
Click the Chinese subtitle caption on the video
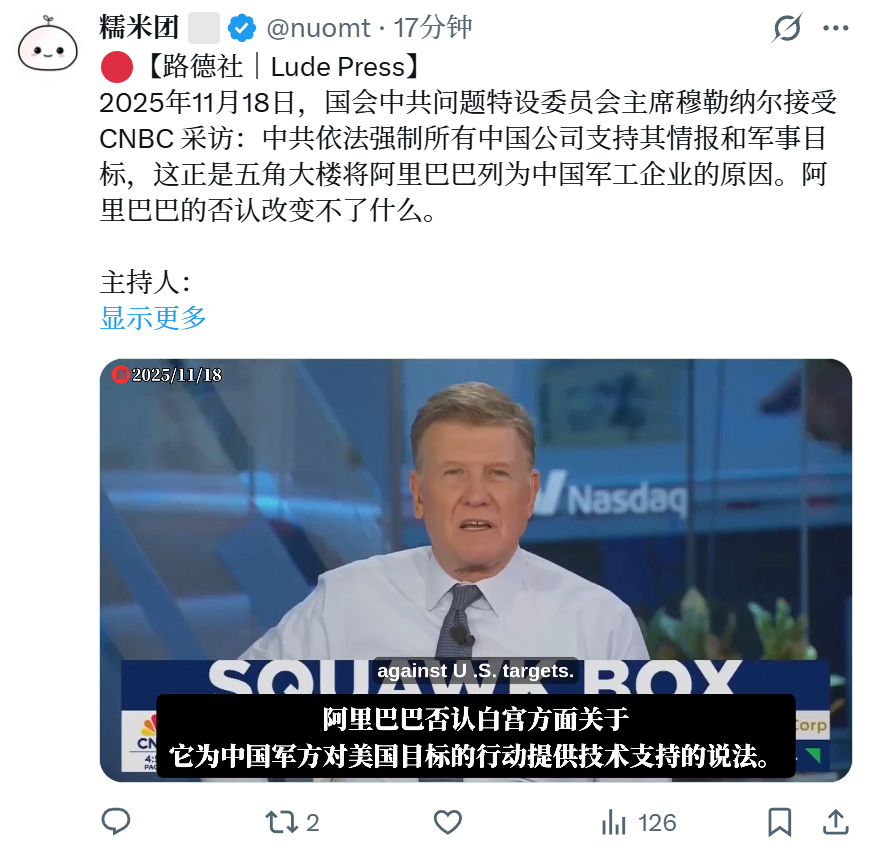click(x=476, y=737)
